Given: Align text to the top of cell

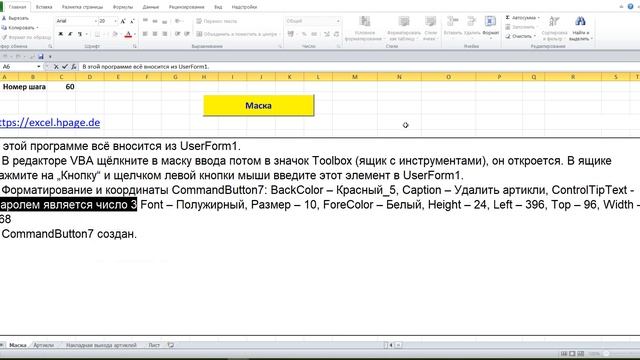Looking at the screenshot, I should point(145,21).
